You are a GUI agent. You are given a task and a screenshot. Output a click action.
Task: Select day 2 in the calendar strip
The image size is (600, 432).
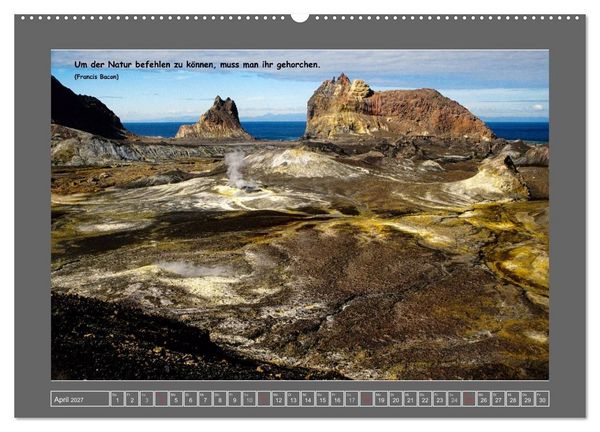coord(132,399)
